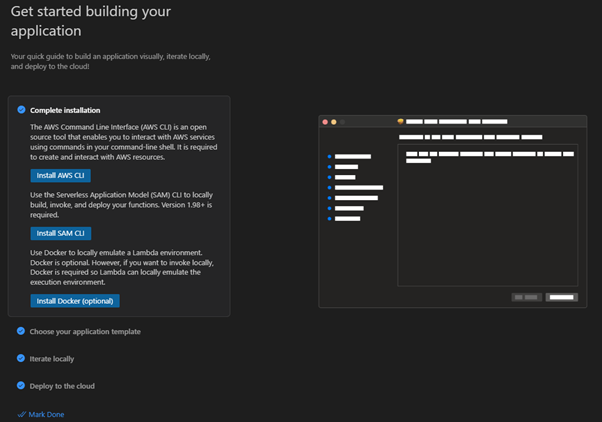Toggle the Deploy to the cloud checkmark
The height and width of the screenshot is (422, 602).
[21, 386]
